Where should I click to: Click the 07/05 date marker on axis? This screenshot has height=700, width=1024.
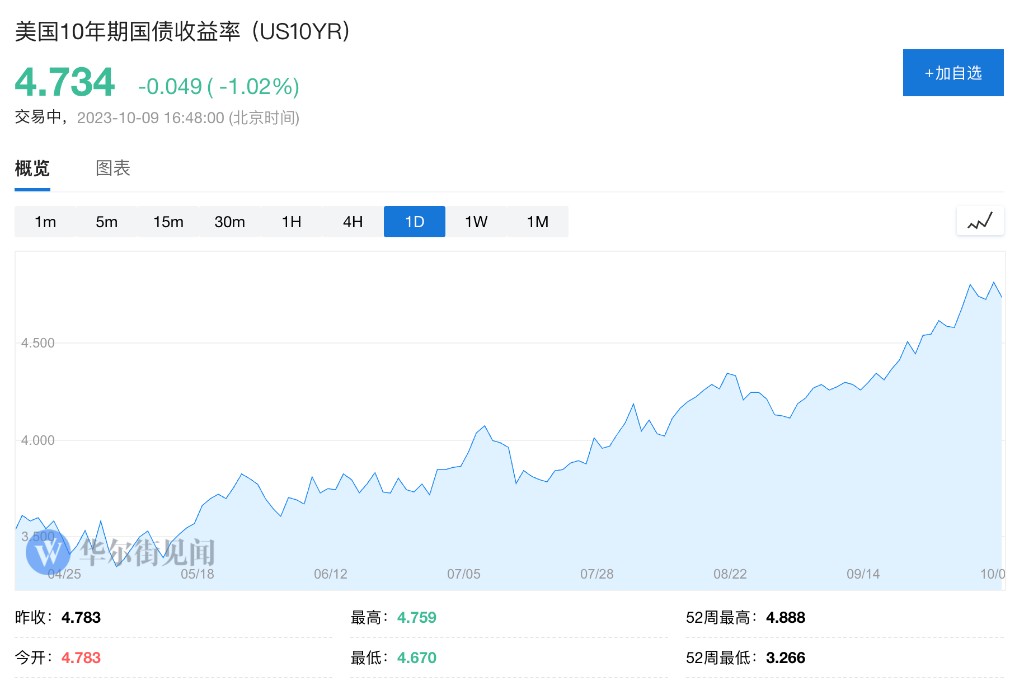point(464,574)
